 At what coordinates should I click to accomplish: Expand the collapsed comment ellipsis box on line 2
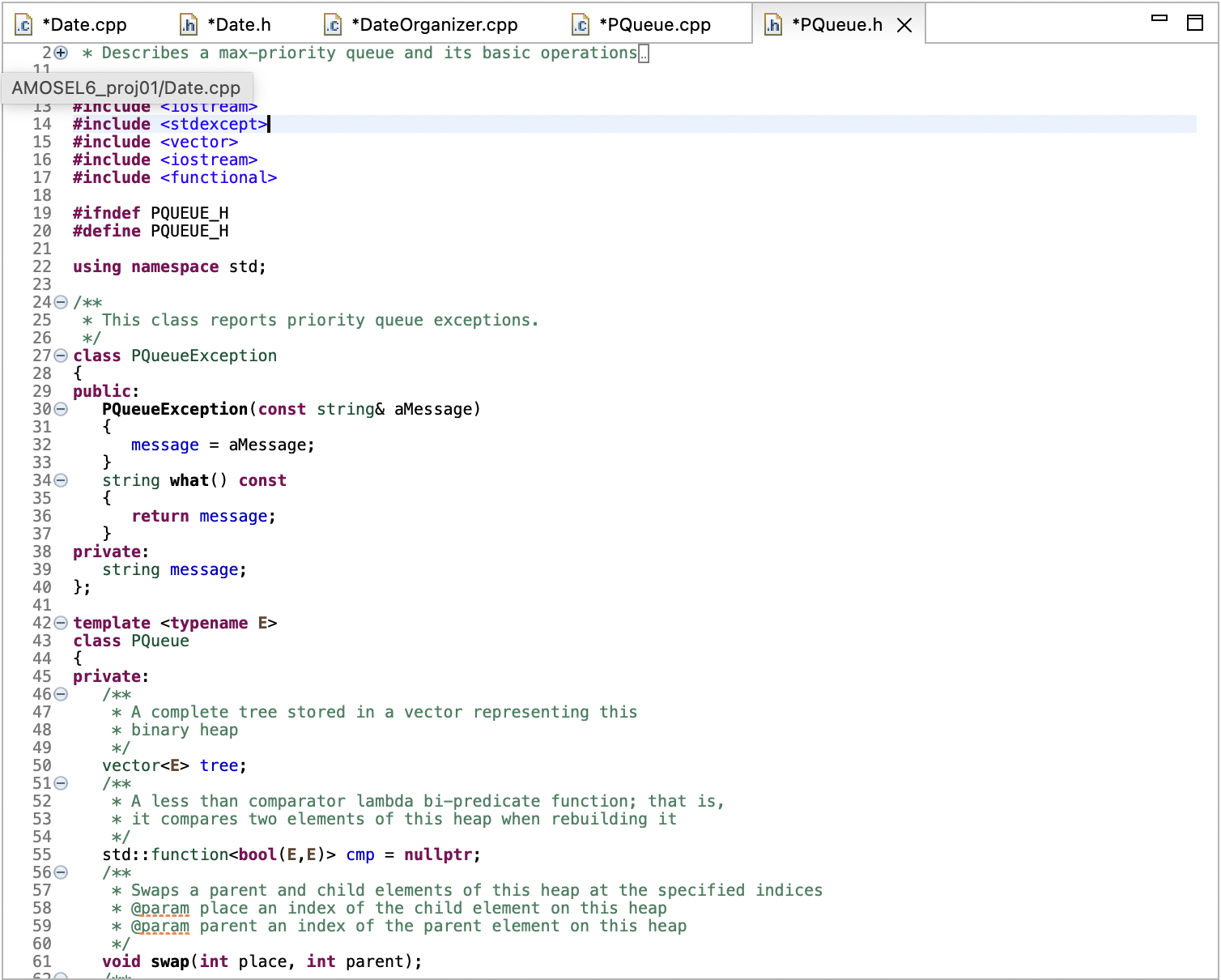[644, 53]
